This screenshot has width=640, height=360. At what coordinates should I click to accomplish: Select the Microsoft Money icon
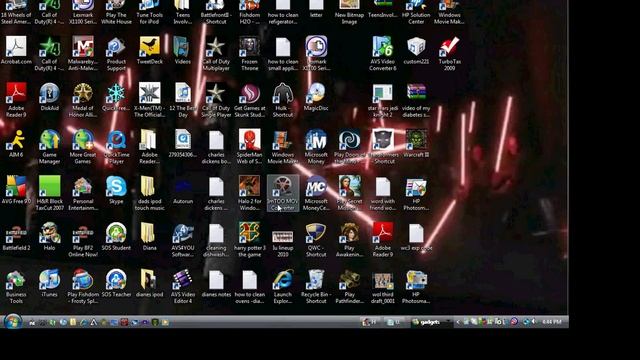click(316, 146)
